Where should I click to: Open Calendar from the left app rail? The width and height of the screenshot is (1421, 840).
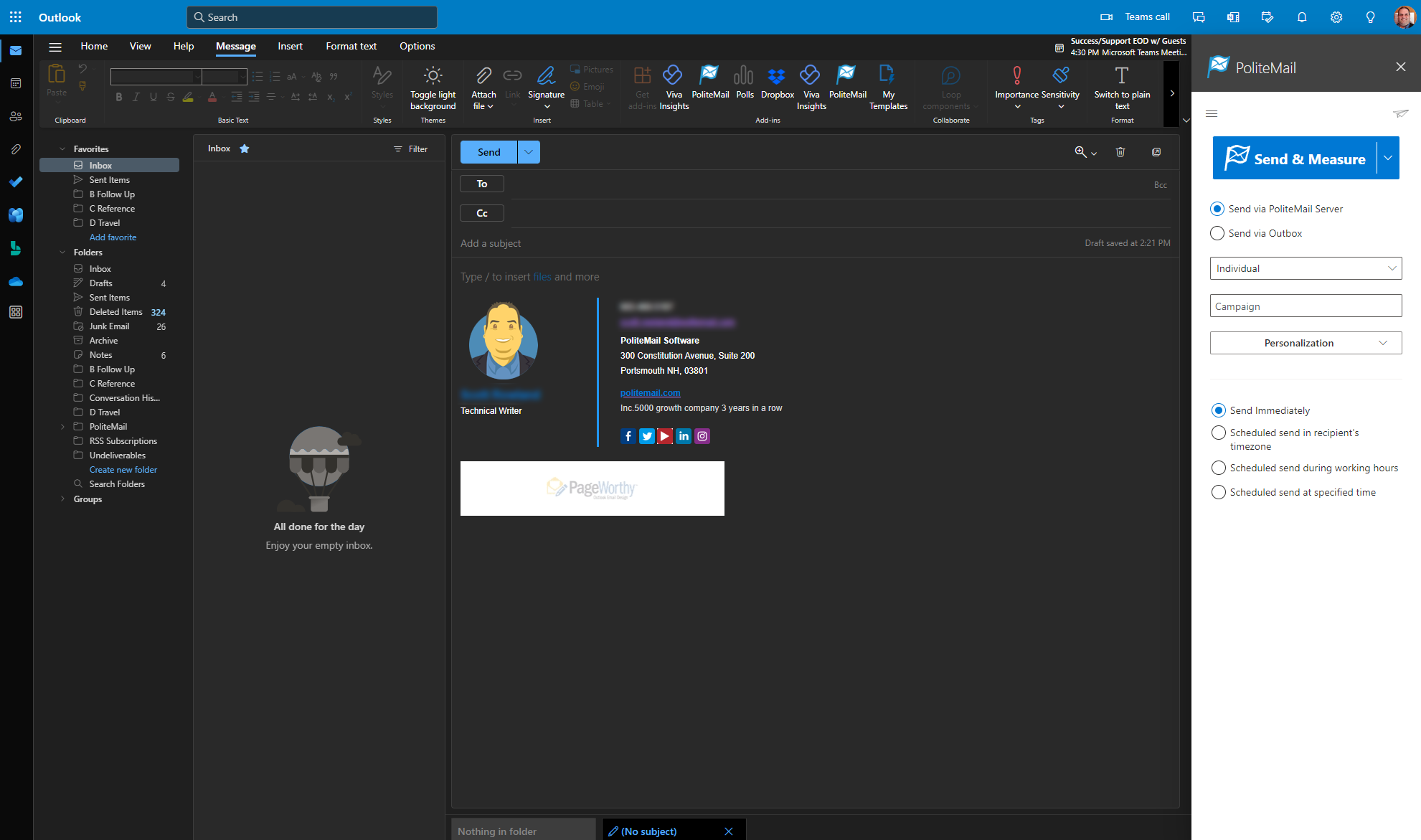click(16, 83)
